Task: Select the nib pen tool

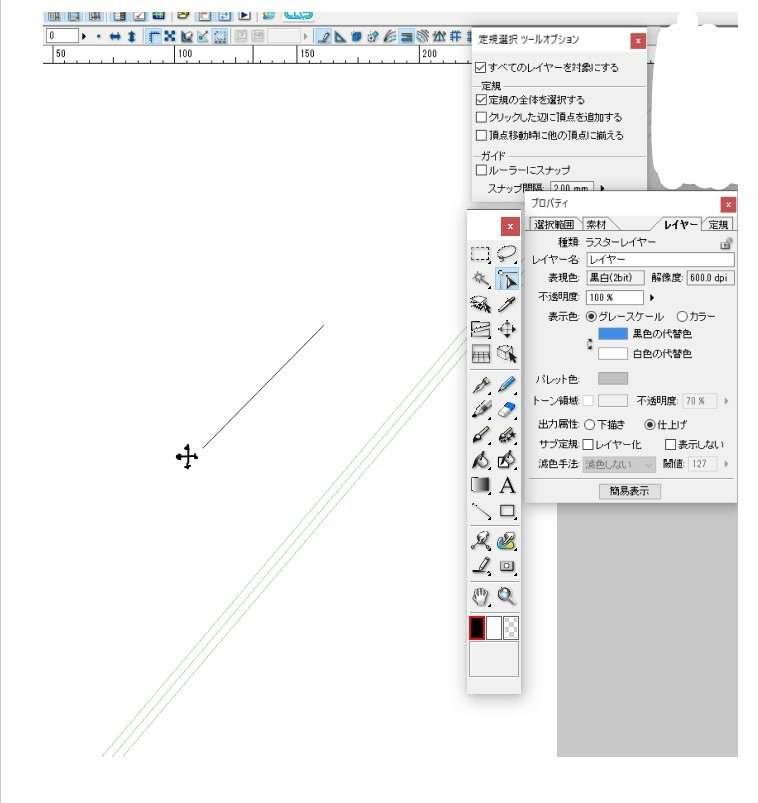Action: (x=480, y=385)
